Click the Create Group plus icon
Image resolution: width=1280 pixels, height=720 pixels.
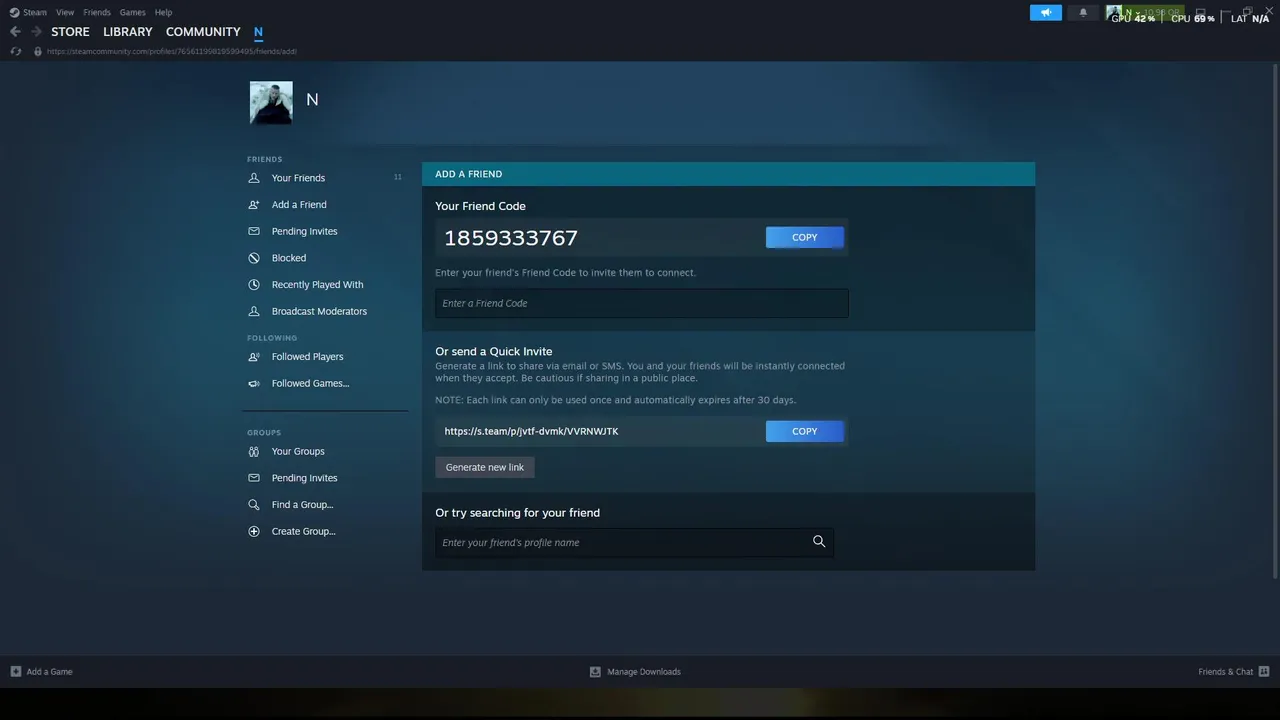254,532
